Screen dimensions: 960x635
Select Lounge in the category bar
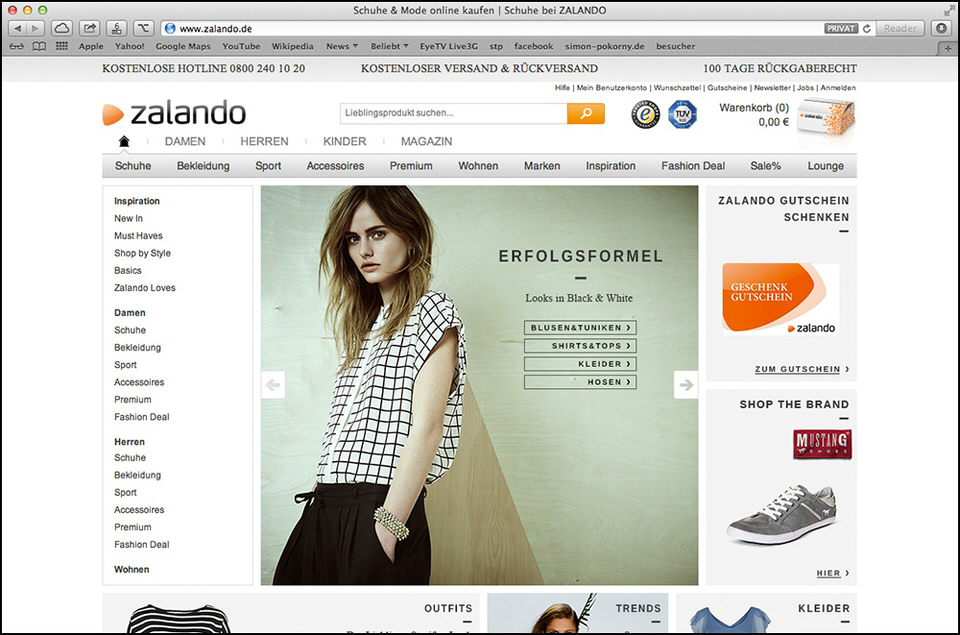coord(825,166)
